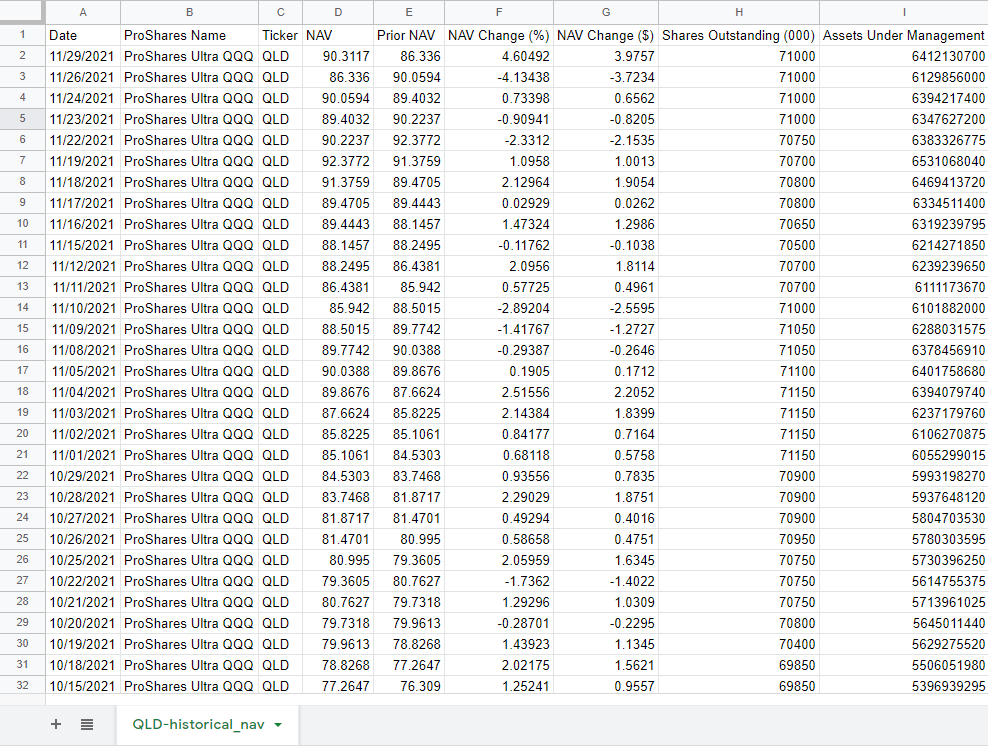This screenshot has width=988, height=747.
Task: Select date cell 10/29/2021
Action: 83,476
